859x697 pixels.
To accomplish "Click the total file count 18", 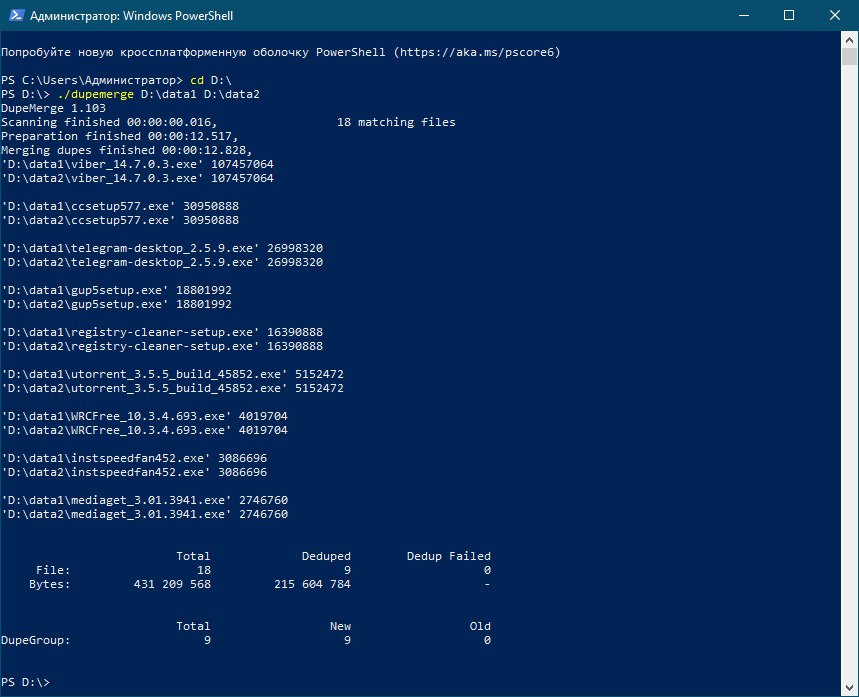I will [204, 570].
